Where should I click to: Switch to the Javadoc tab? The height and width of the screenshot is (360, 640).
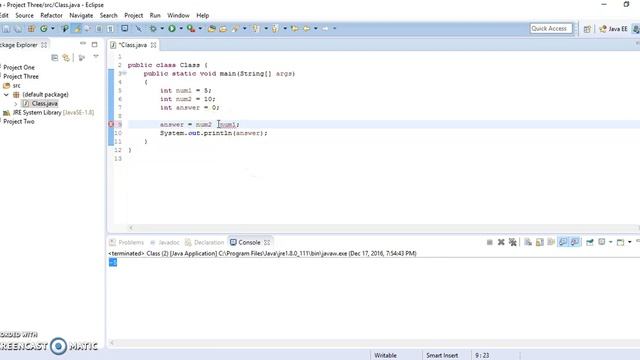point(165,242)
